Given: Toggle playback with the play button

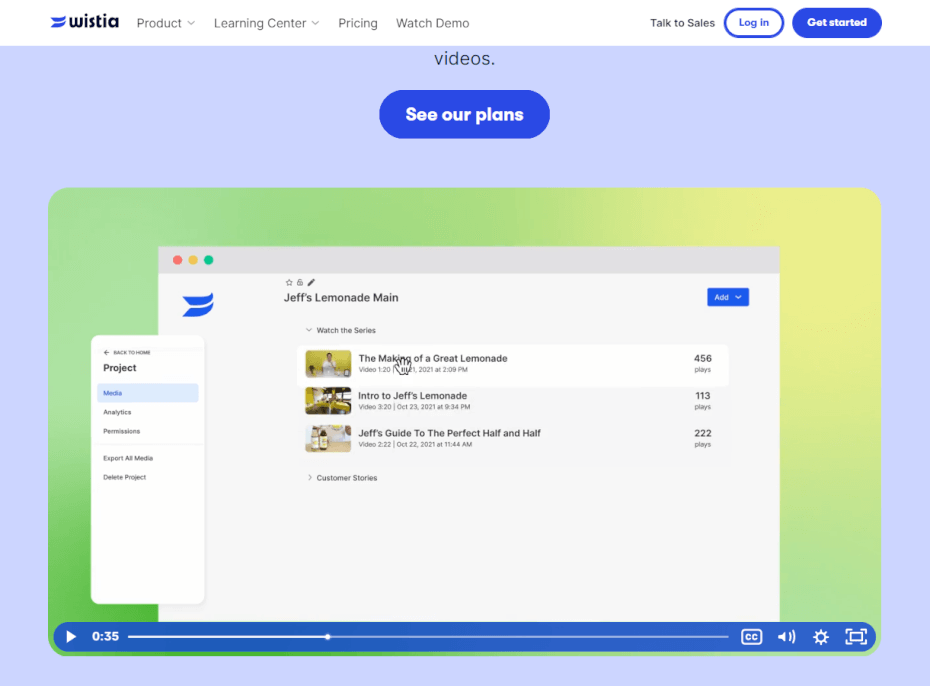Looking at the screenshot, I should pos(70,637).
